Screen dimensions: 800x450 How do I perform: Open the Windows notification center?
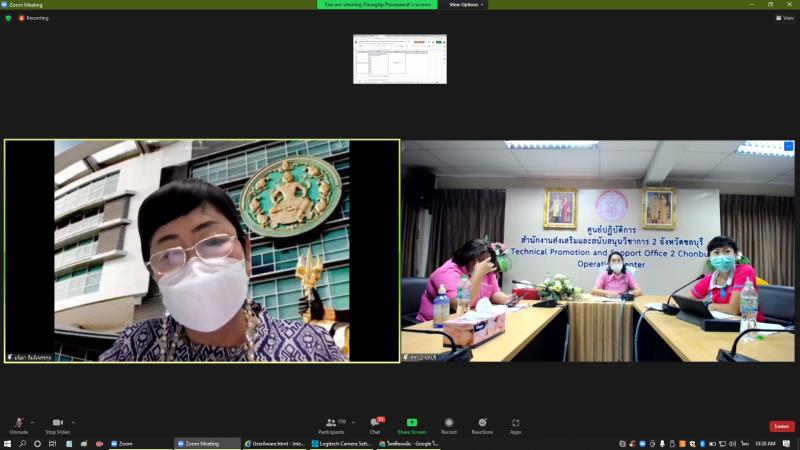[x=787, y=444]
